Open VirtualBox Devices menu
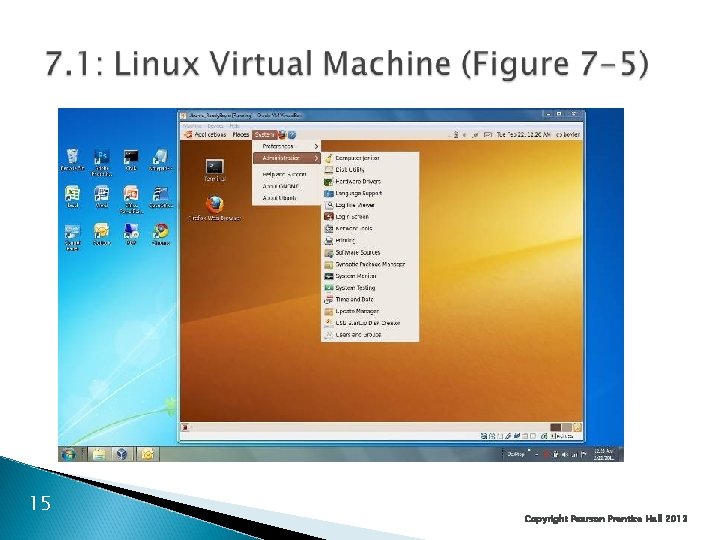This screenshot has width=720, height=540. [x=215, y=125]
